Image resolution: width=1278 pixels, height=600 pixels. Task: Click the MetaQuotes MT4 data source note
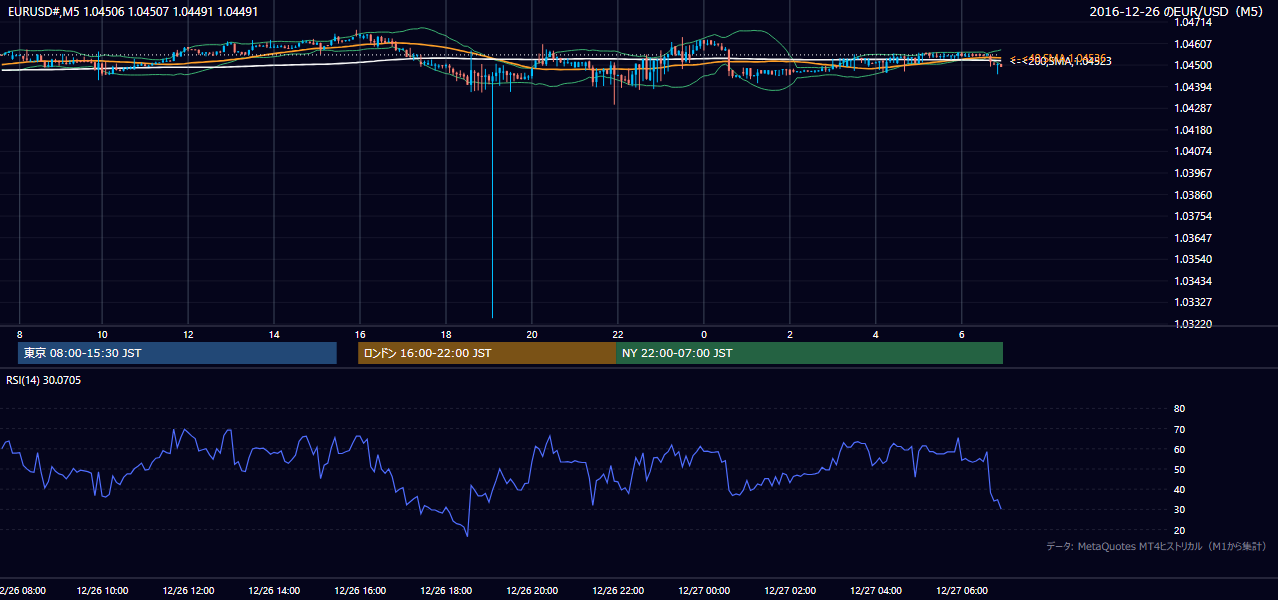pos(1156,546)
